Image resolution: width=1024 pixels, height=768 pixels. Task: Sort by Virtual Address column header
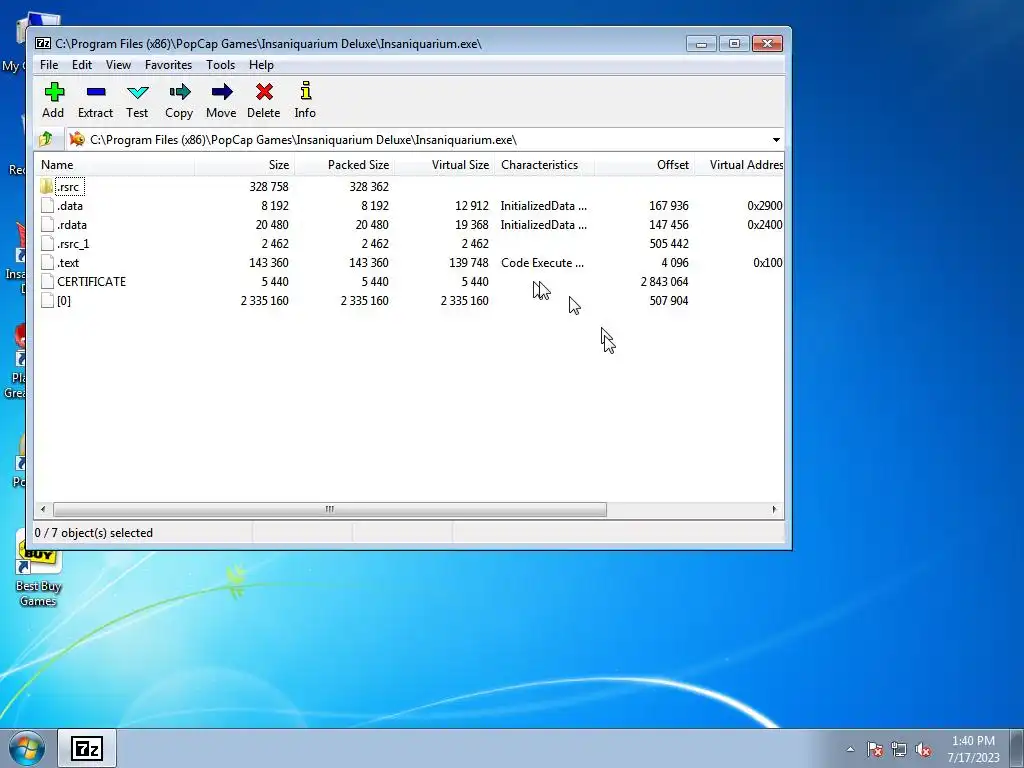(739, 165)
